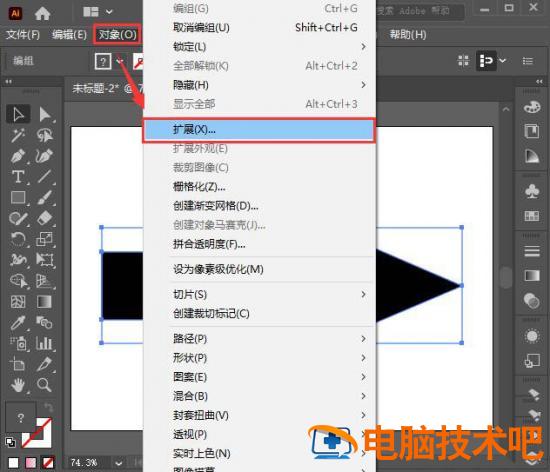
Task: Expand the 隐藏(H) submenu
Action: 363,85
